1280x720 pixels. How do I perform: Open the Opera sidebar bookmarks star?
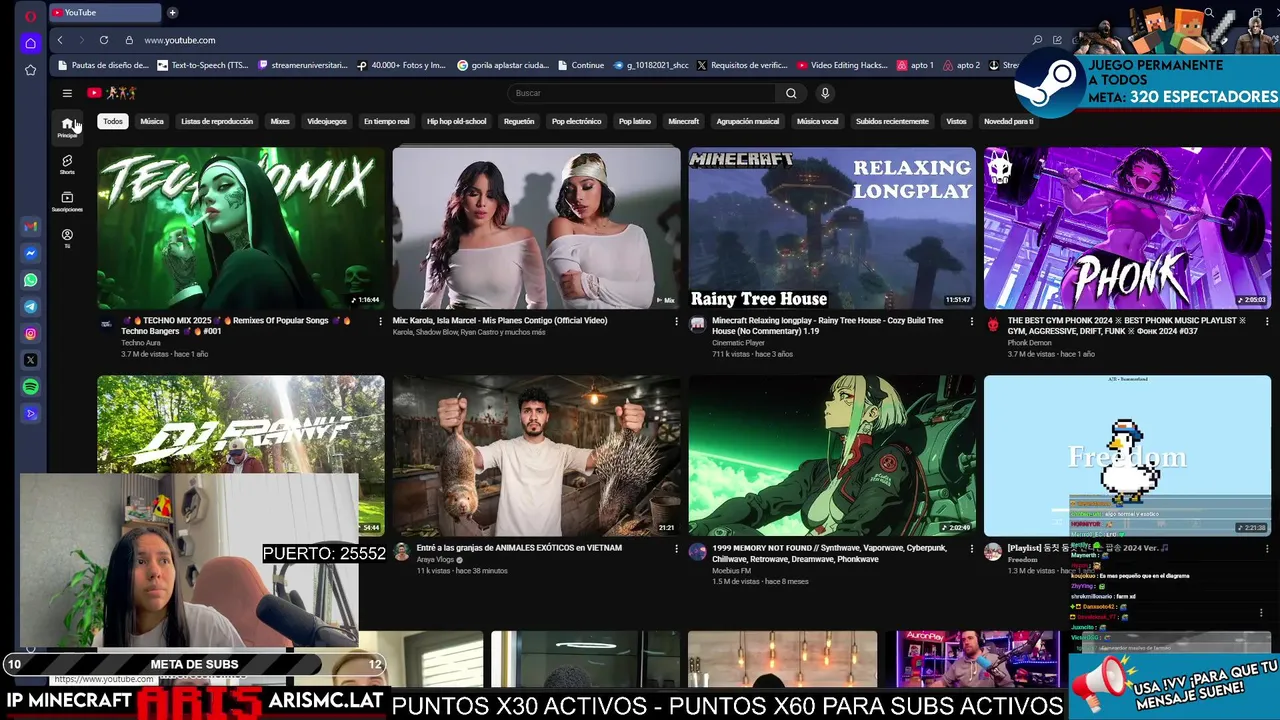[31, 70]
